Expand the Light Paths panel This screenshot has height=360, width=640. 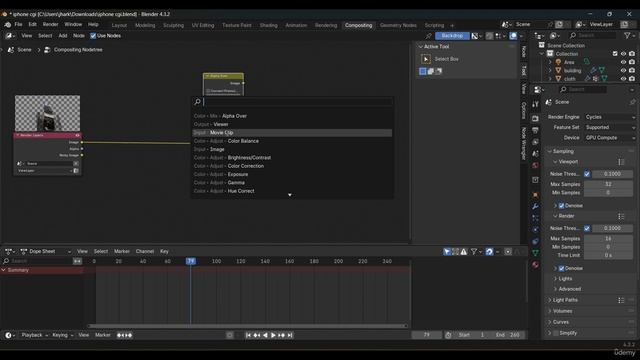click(x=550, y=300)
